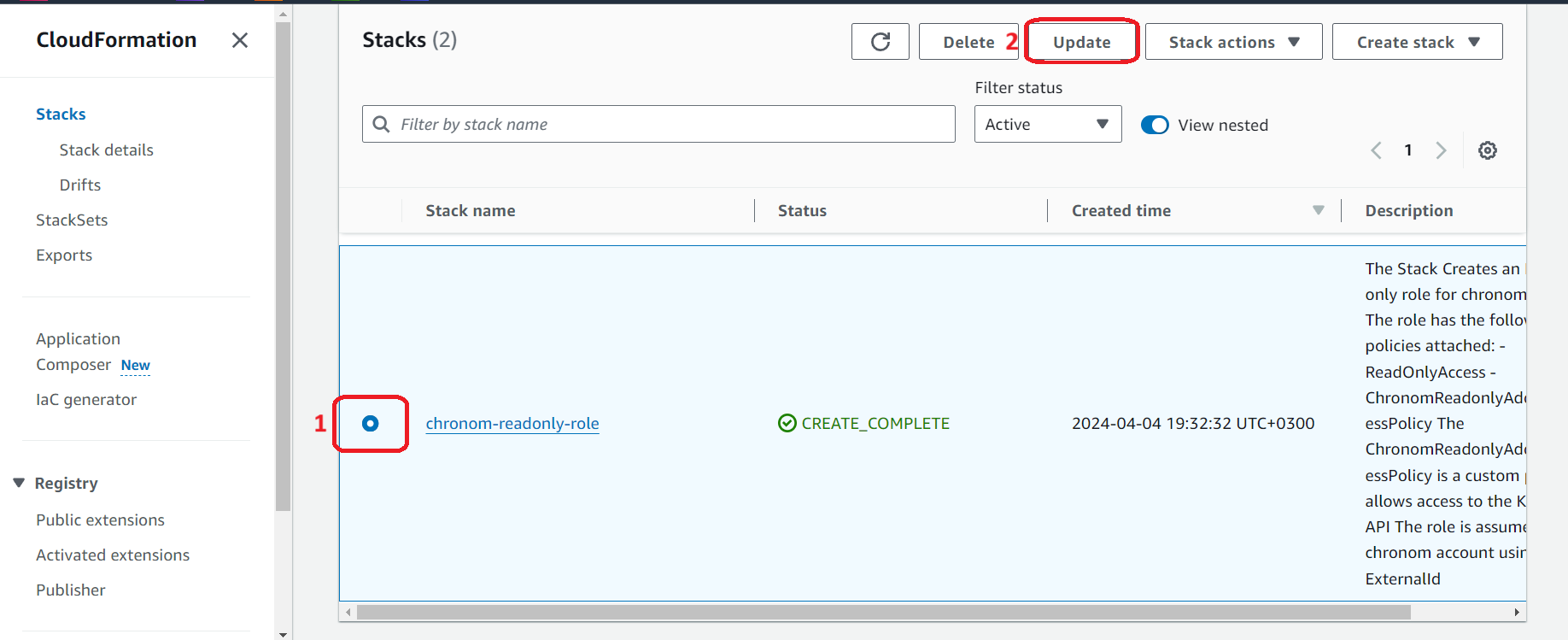
Task: Click CREATE_COMPLETE status check icon
Action: point(787,423)
